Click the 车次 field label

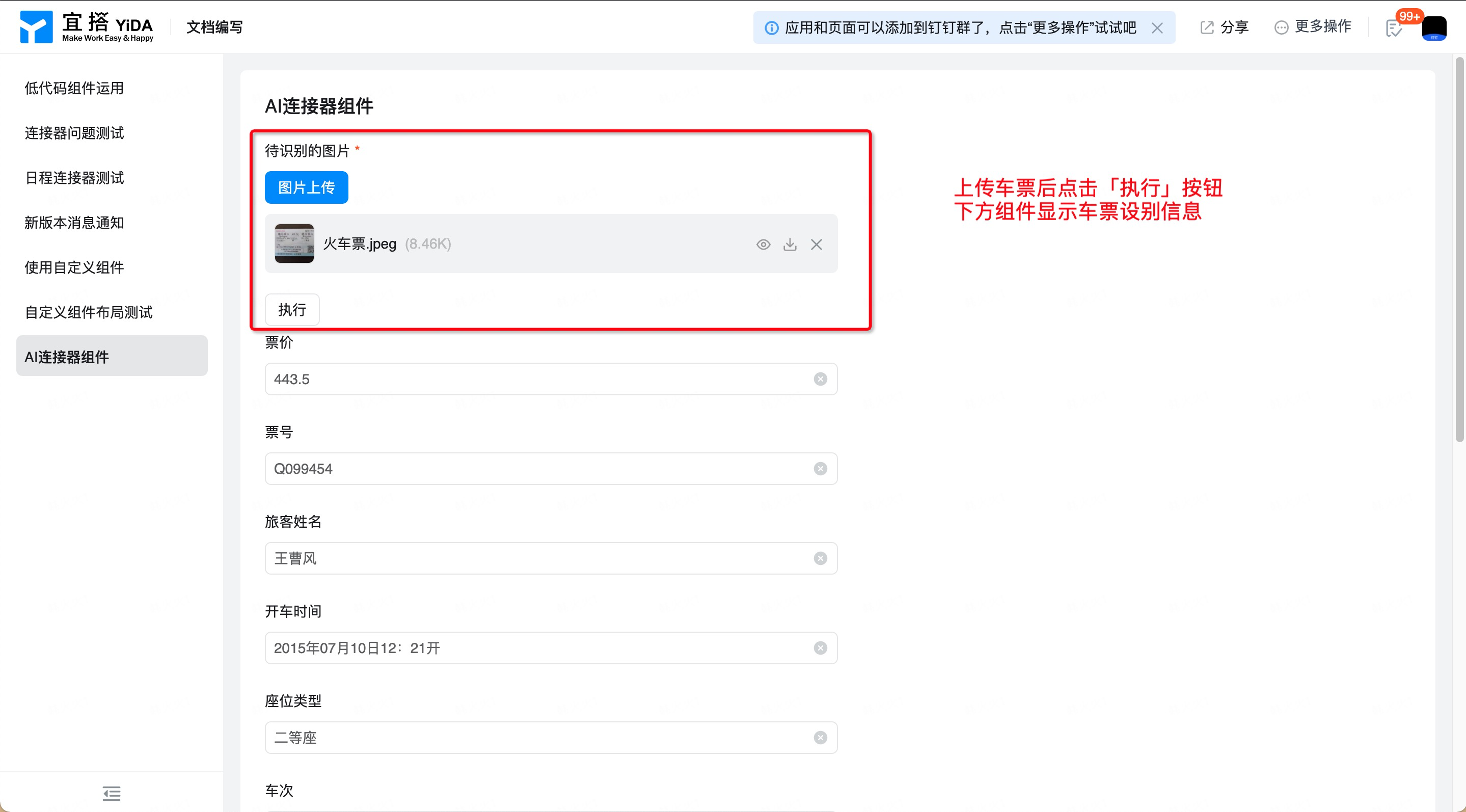(x=279, y=791)
